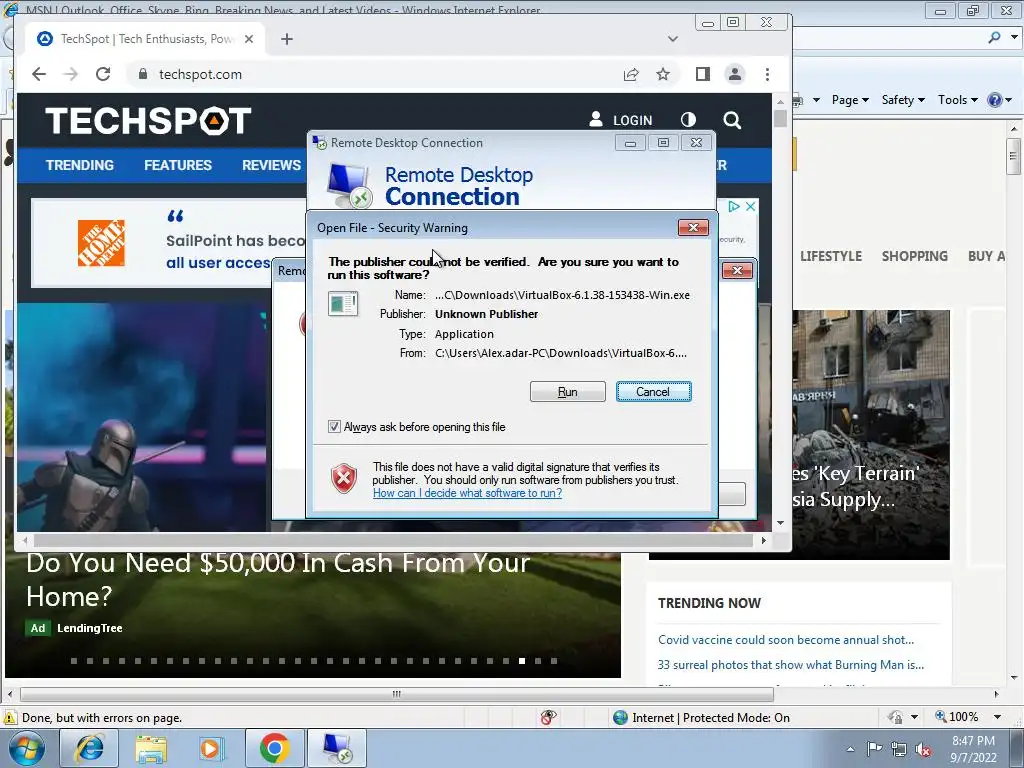The image size is (1024, 768).
Task: Toggle Chrome side panel icon
Action: 703,74
